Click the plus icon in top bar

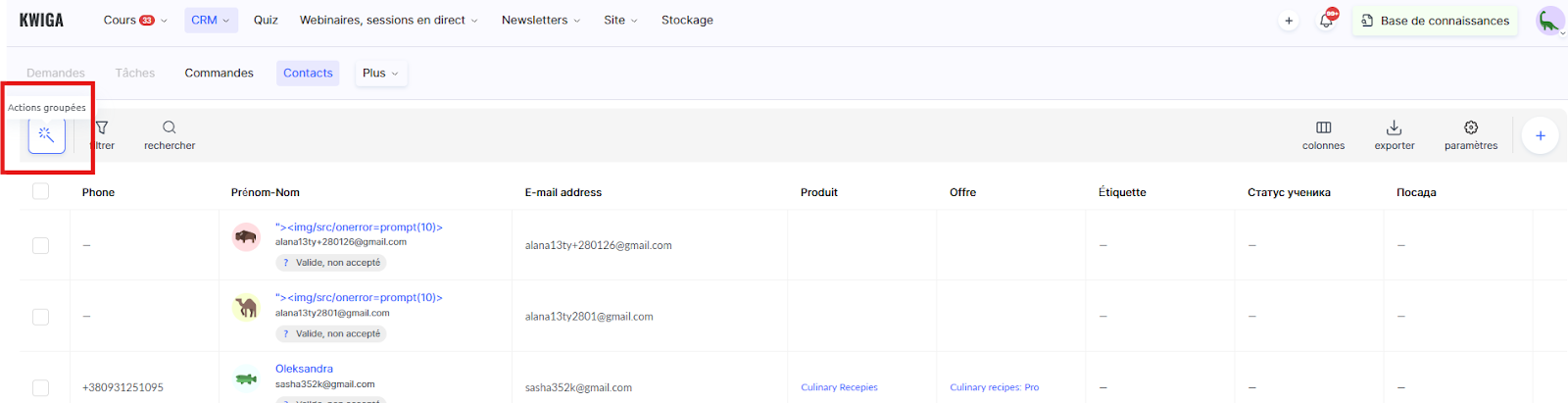tap(1289, 21)
